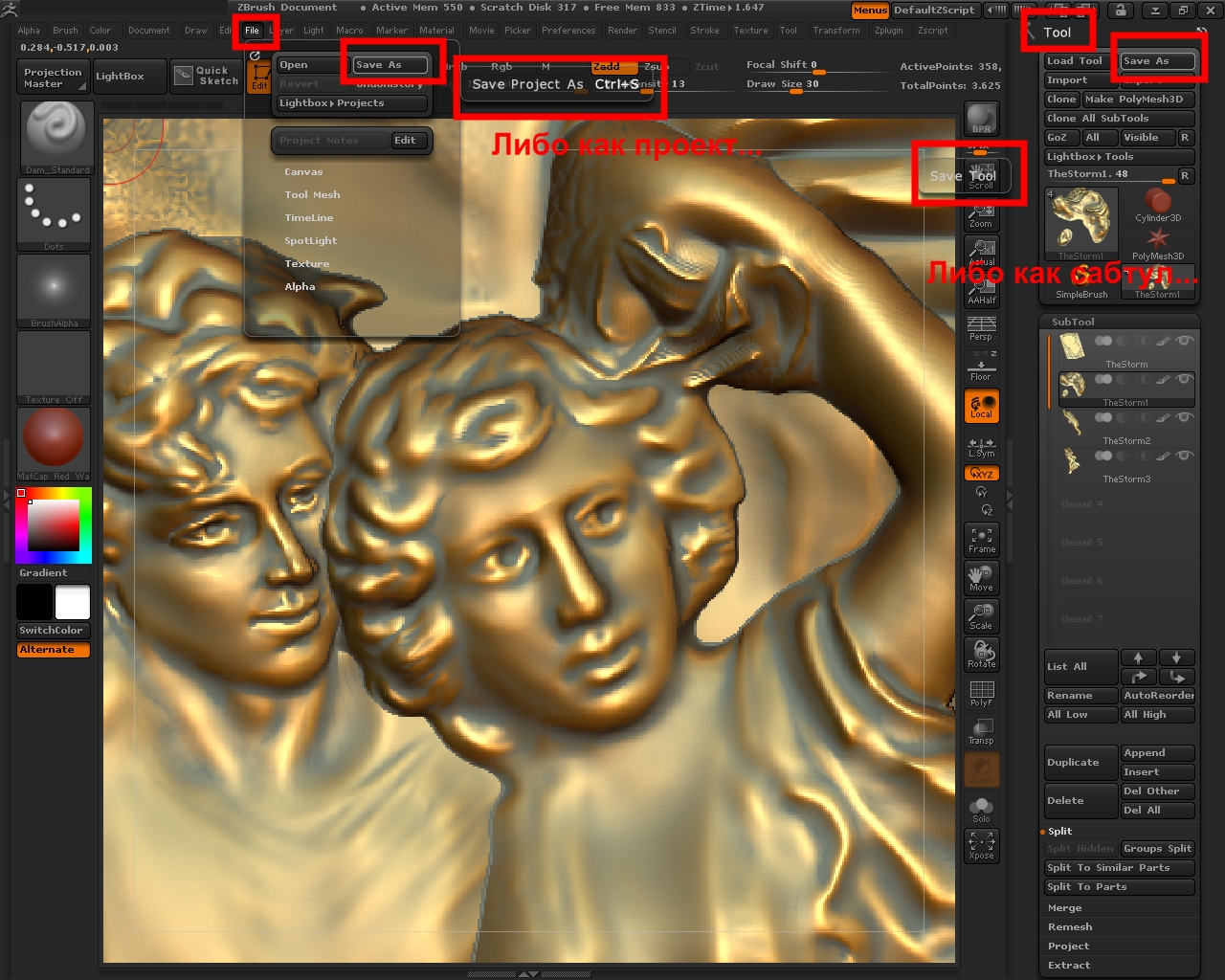
Task: Expand the Remesh section
Action: coord(1070,927)
